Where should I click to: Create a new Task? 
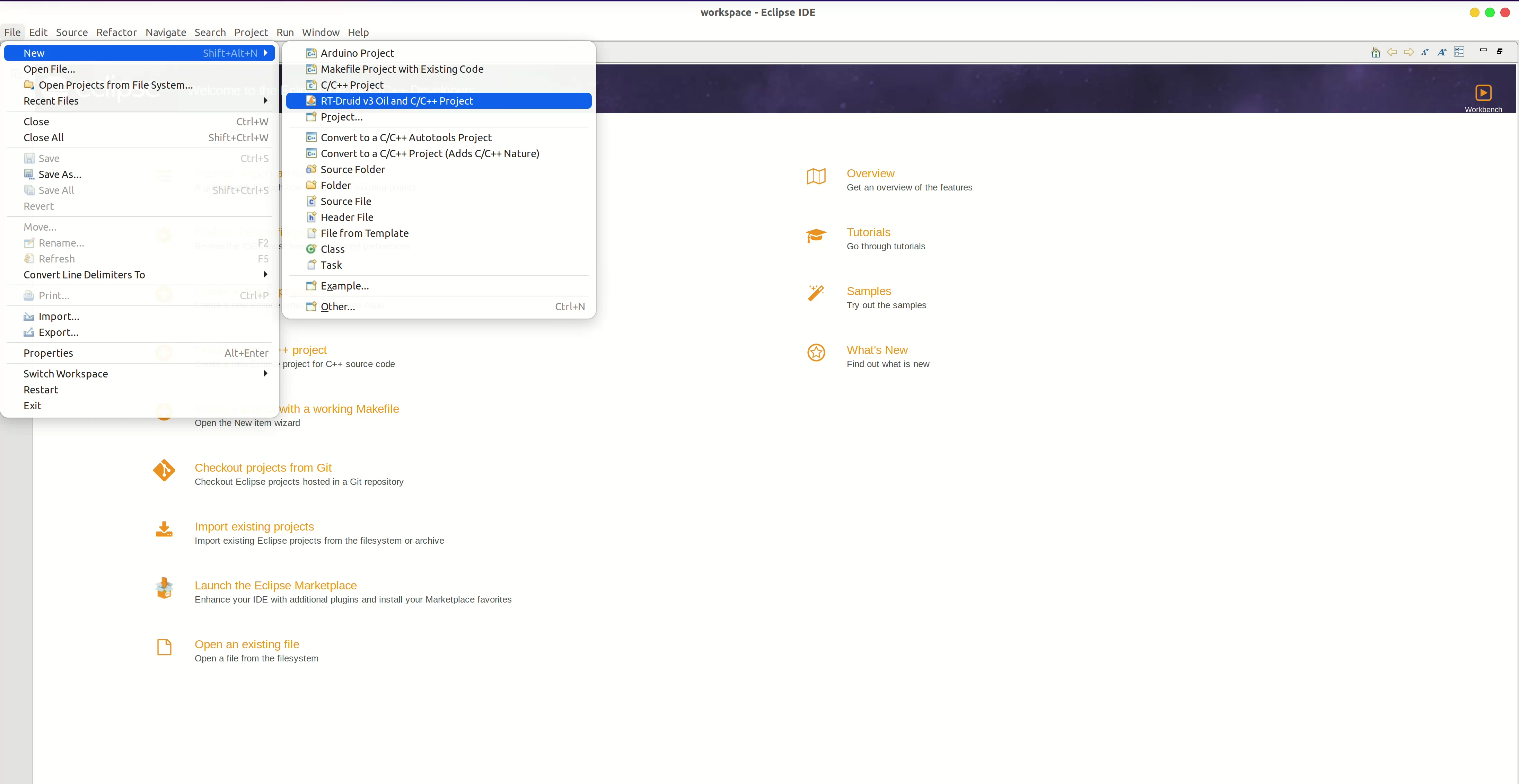(439, 265)
